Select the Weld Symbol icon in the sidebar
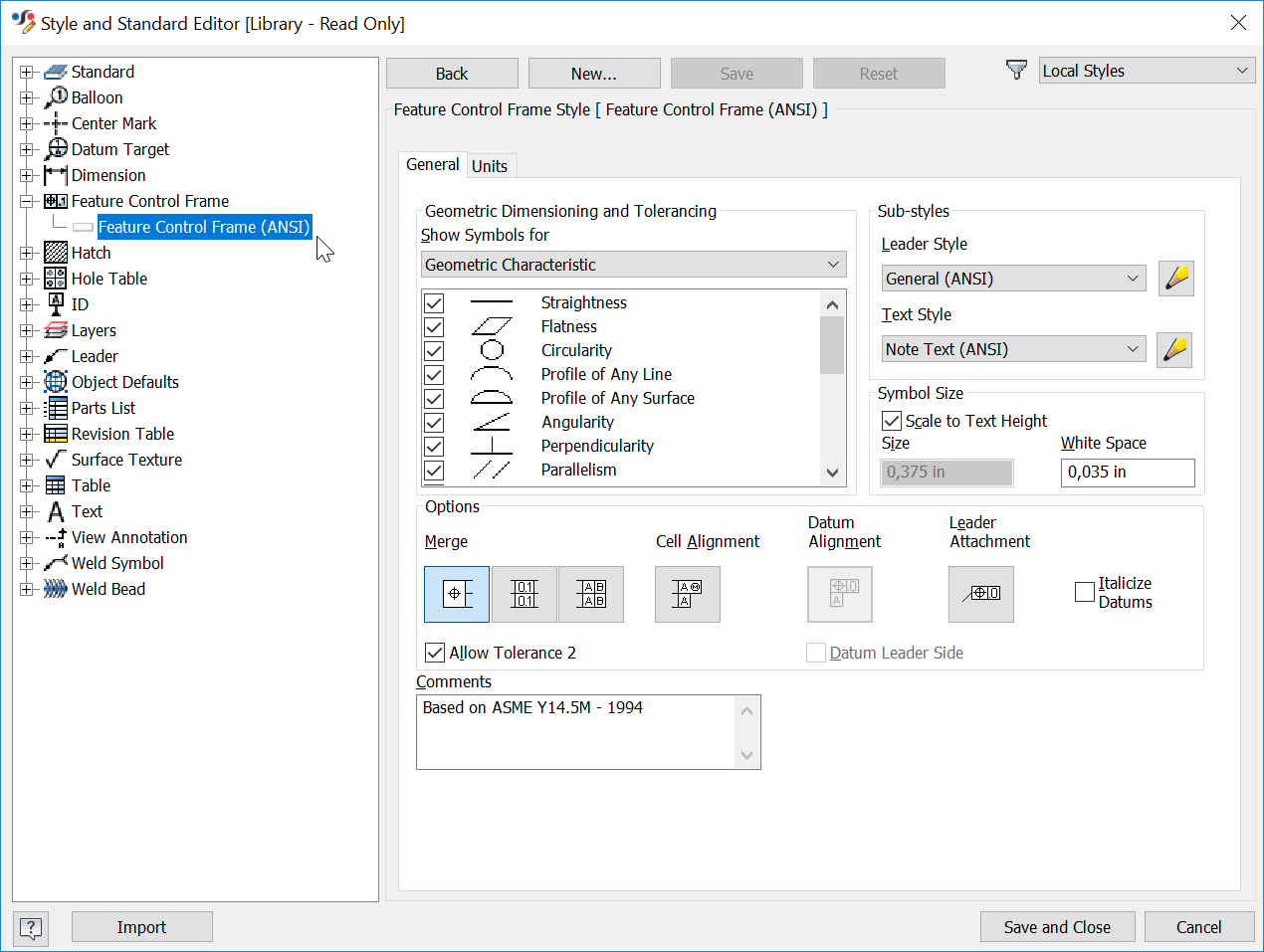This screenshot has height=952, width=1264. coord(55,563)
